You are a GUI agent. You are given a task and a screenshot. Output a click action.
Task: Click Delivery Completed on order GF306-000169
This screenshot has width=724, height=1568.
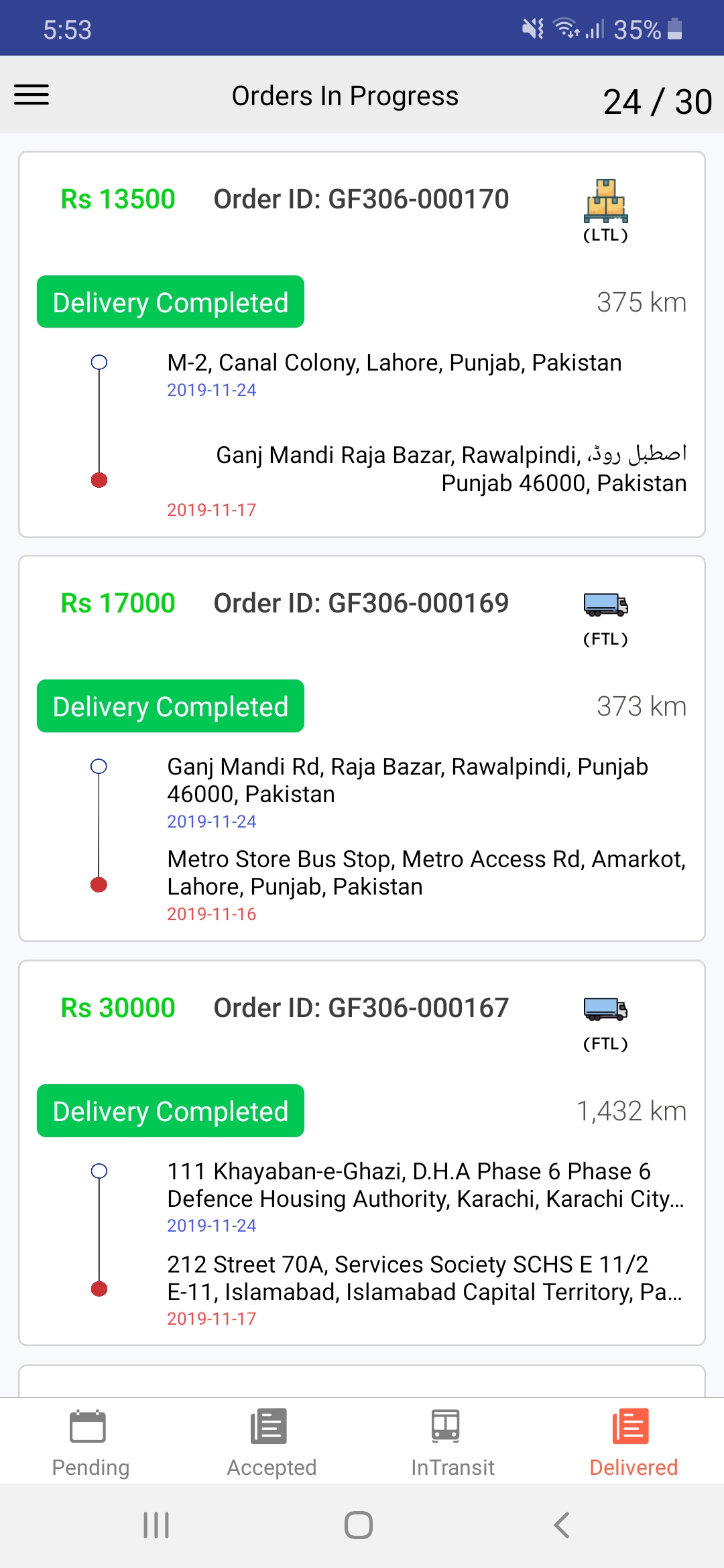[170, 706]
